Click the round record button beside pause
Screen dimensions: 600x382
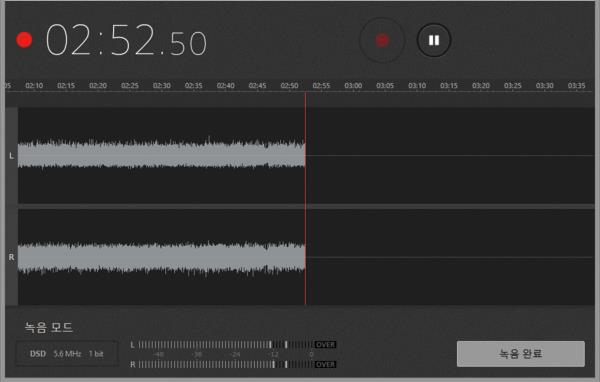382,40
